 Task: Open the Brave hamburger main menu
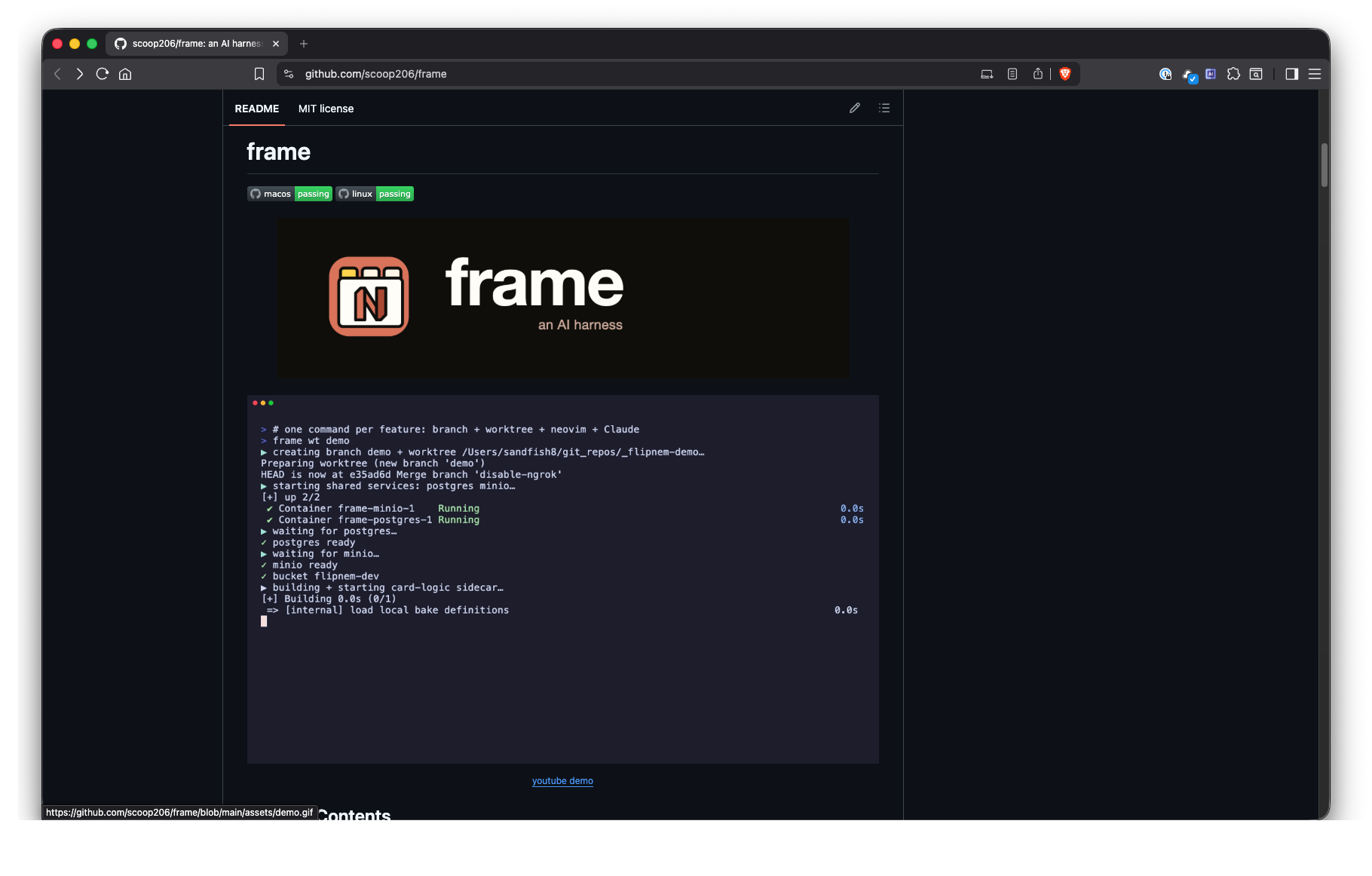(1315, 74)
